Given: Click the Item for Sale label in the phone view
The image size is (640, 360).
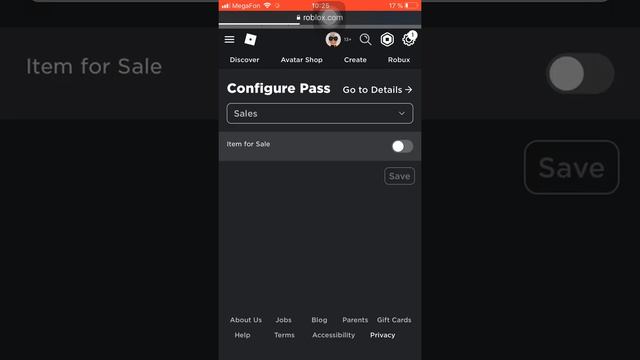Looking at the screenshot, I should coord(248,144).
